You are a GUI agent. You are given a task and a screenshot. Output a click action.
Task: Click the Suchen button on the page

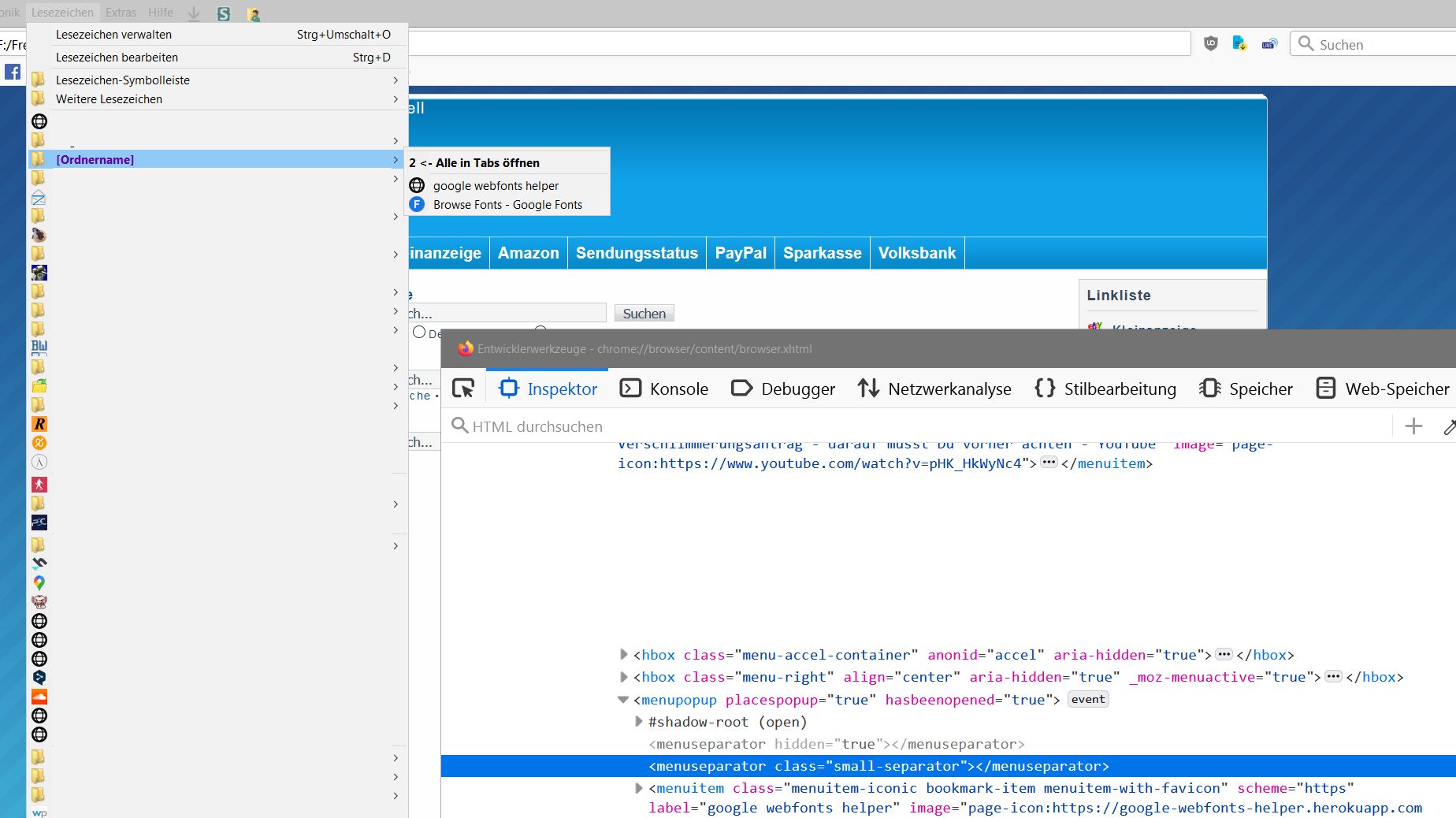tap(644, 314)
